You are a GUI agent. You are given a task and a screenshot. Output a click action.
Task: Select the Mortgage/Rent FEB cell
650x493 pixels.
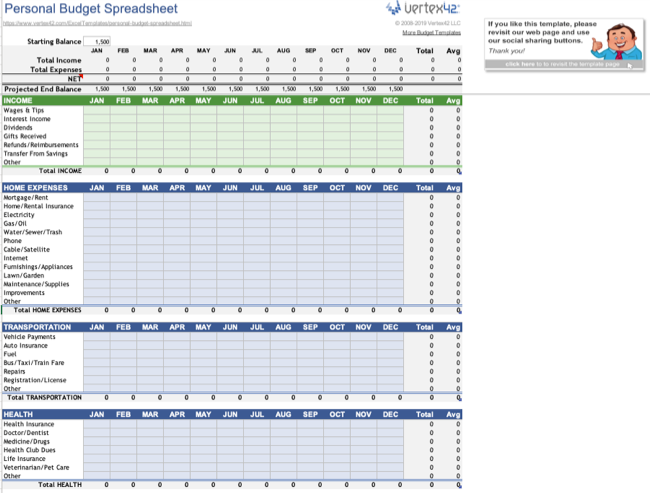(x=124, y=198)
